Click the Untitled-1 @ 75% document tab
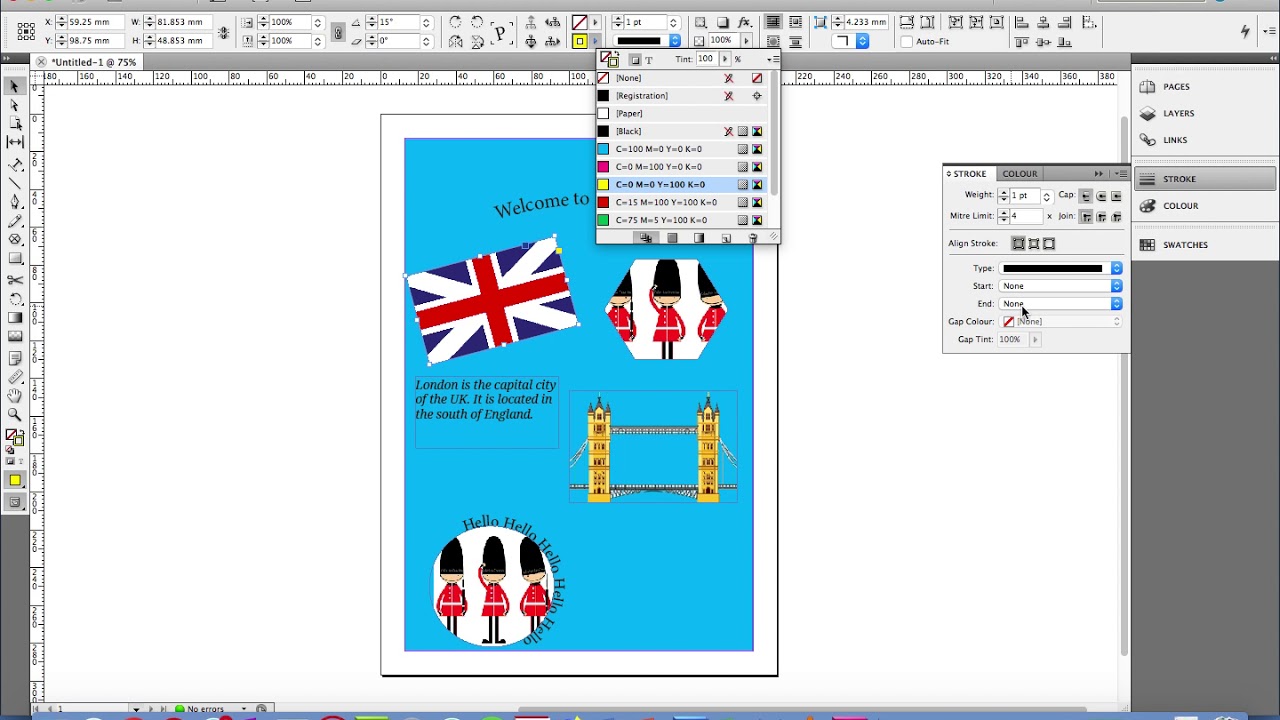 pos(94,62)
